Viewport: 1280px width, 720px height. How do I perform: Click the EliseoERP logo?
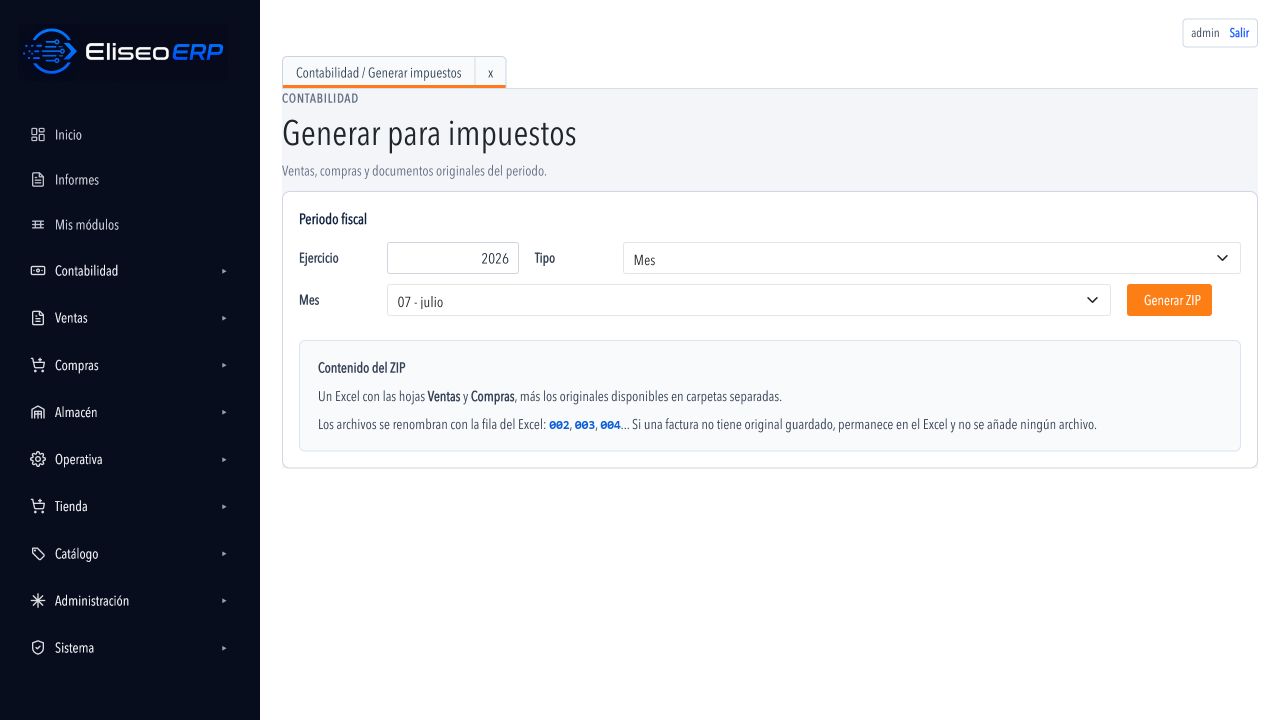pos(123,52)
